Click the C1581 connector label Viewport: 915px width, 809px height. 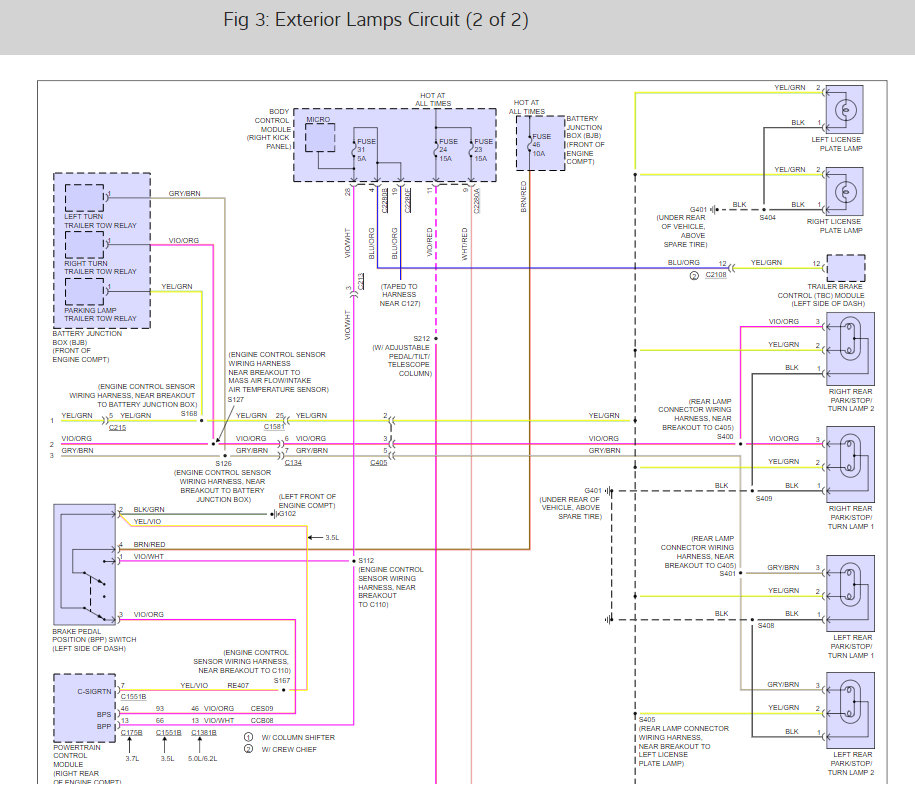click(274, 427)
